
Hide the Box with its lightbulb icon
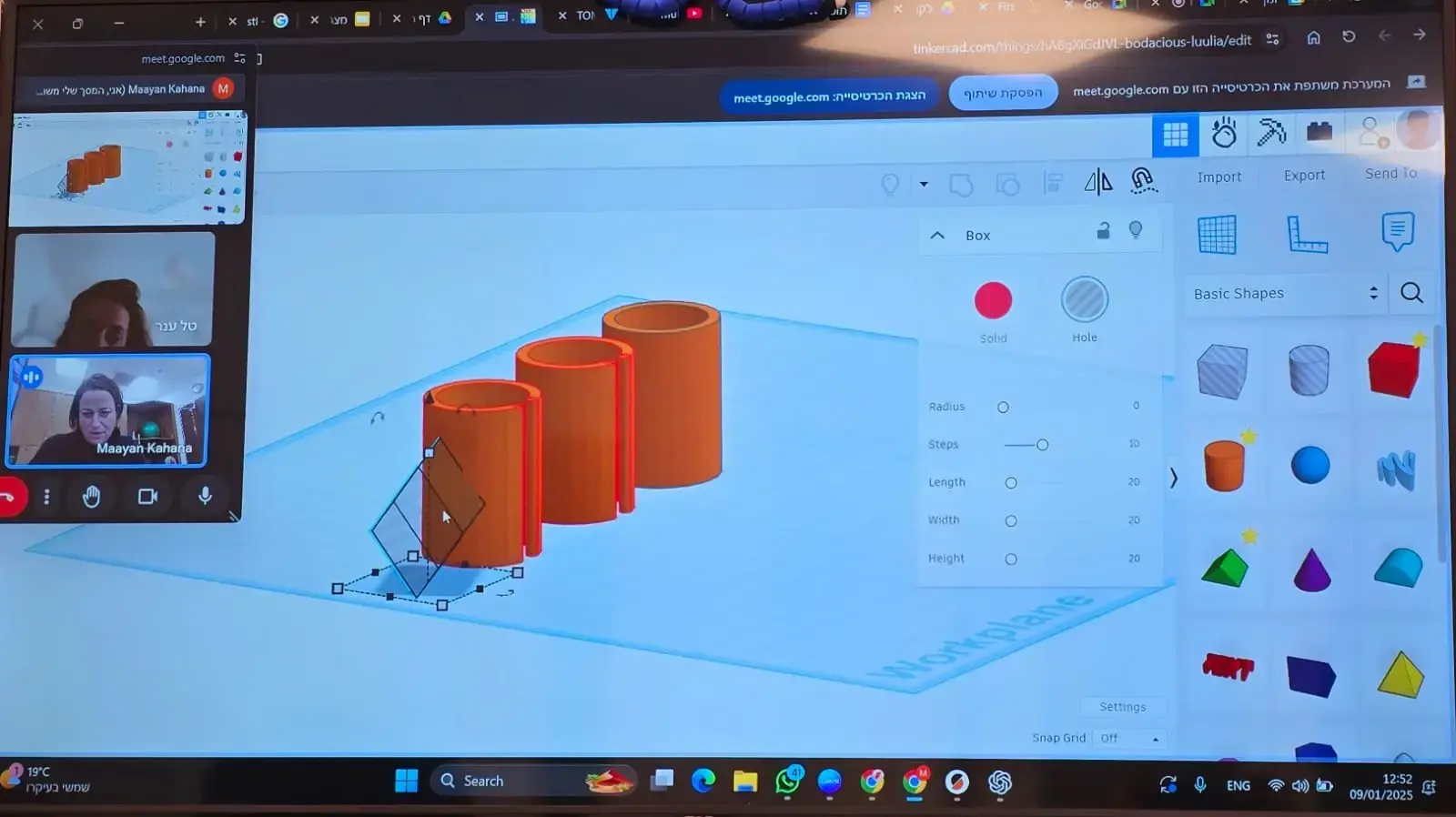1136,229
